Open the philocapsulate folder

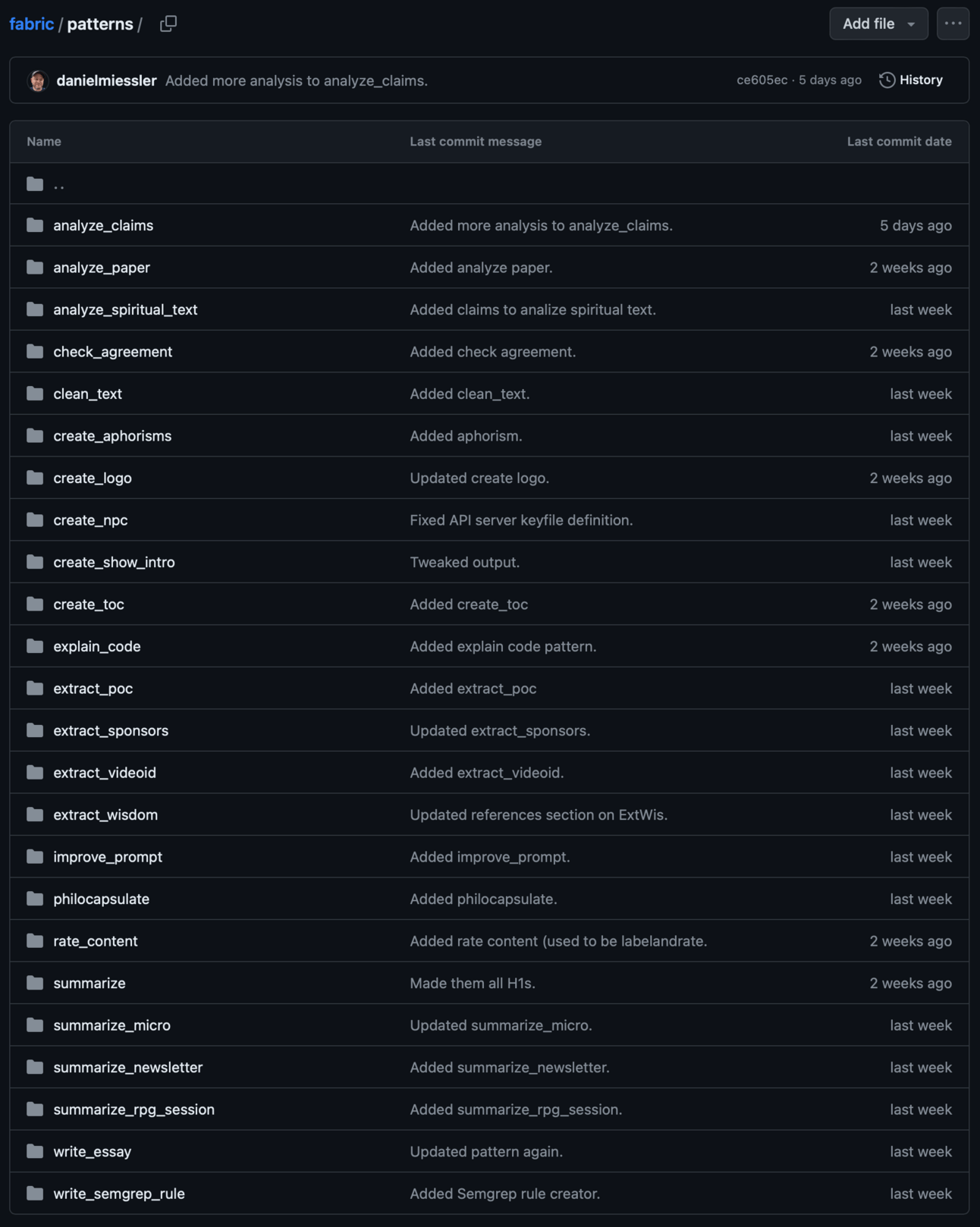point(102,899)
